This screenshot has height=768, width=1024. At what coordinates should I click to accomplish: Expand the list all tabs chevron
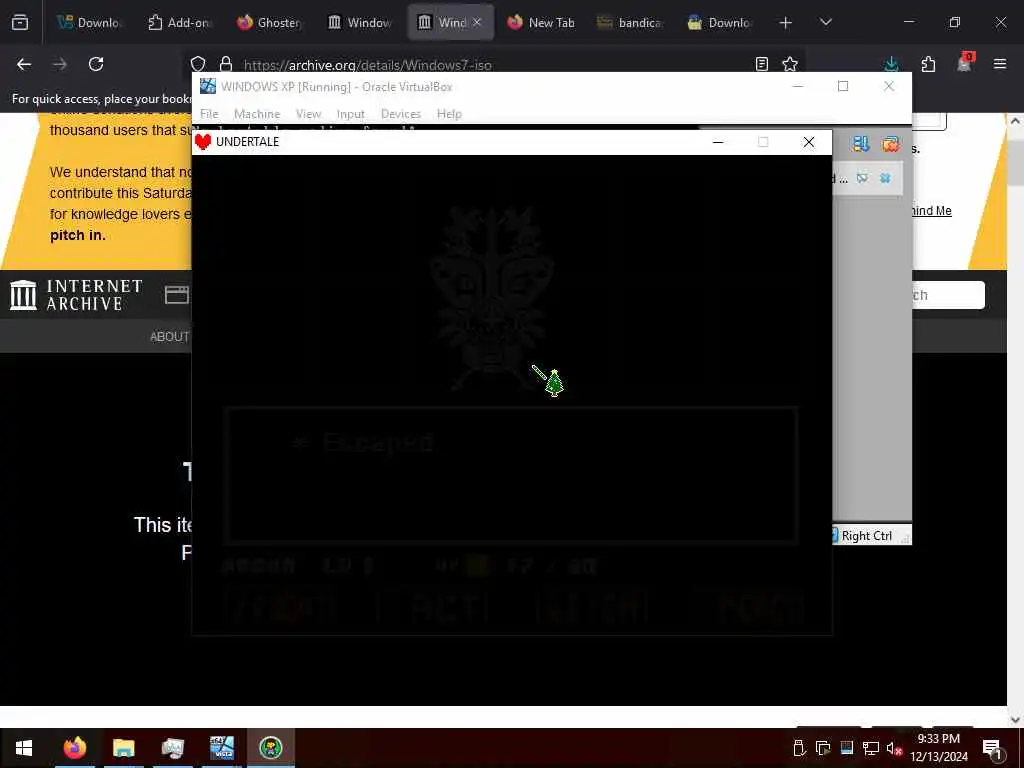pos(826,22)
